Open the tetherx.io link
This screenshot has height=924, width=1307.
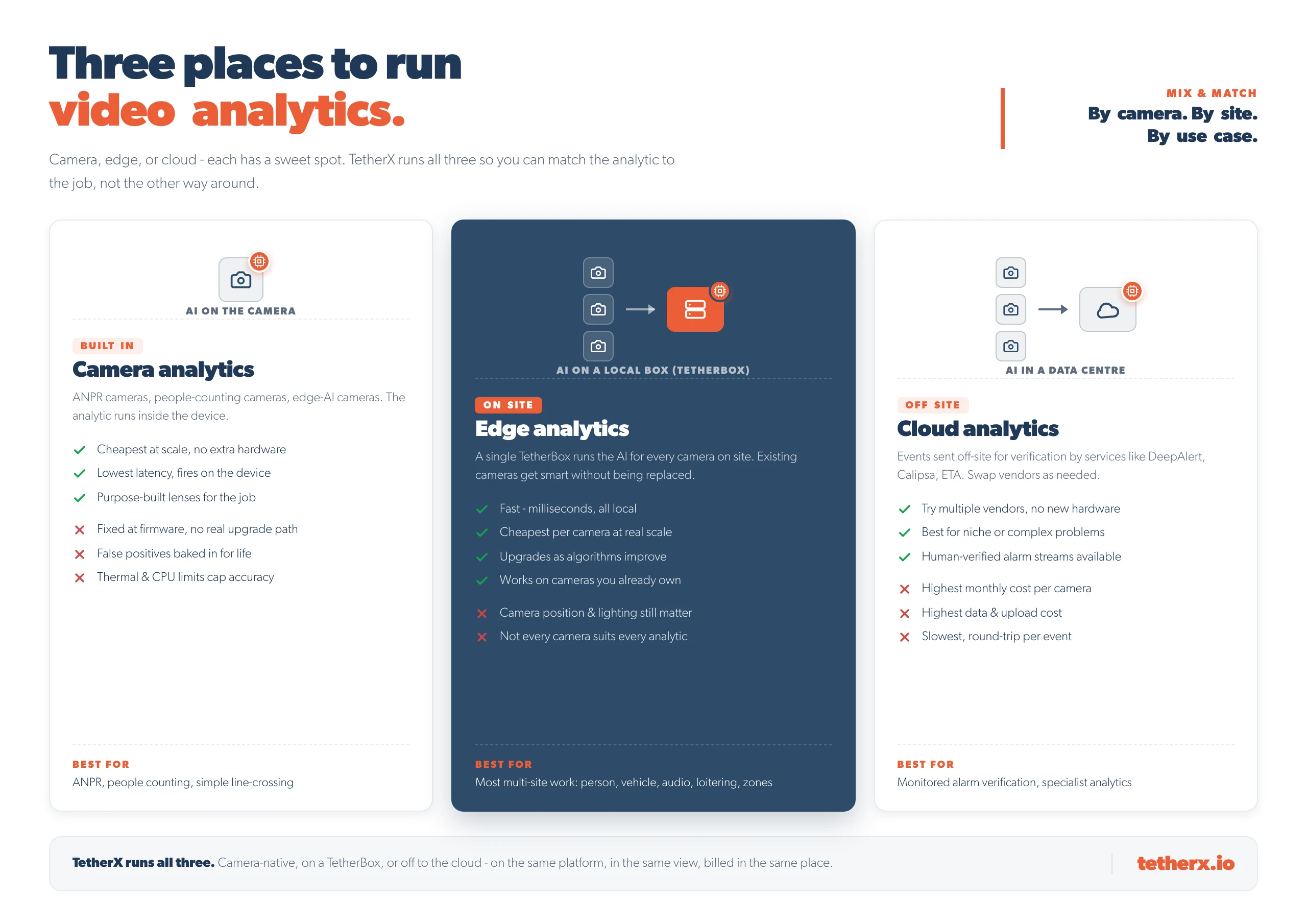pos(1186,863)
